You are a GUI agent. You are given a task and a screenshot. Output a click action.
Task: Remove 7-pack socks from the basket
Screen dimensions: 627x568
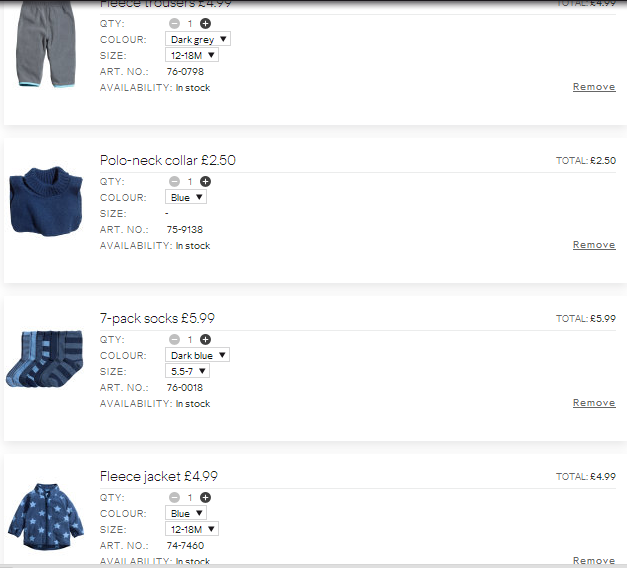[x=594, y=403]
